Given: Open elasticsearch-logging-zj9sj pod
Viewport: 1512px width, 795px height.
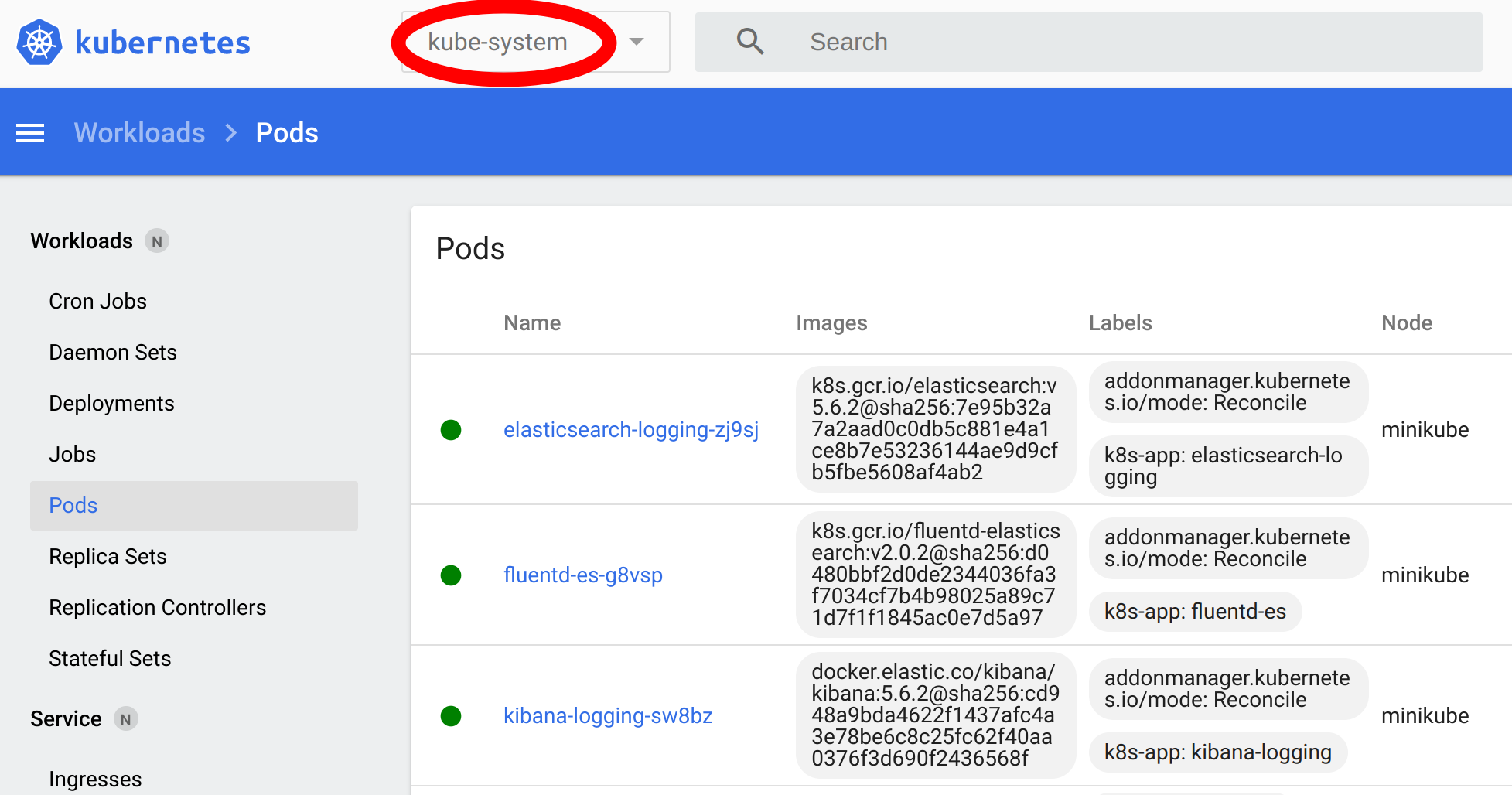Looking at the screenshot, I should point(631,430).
